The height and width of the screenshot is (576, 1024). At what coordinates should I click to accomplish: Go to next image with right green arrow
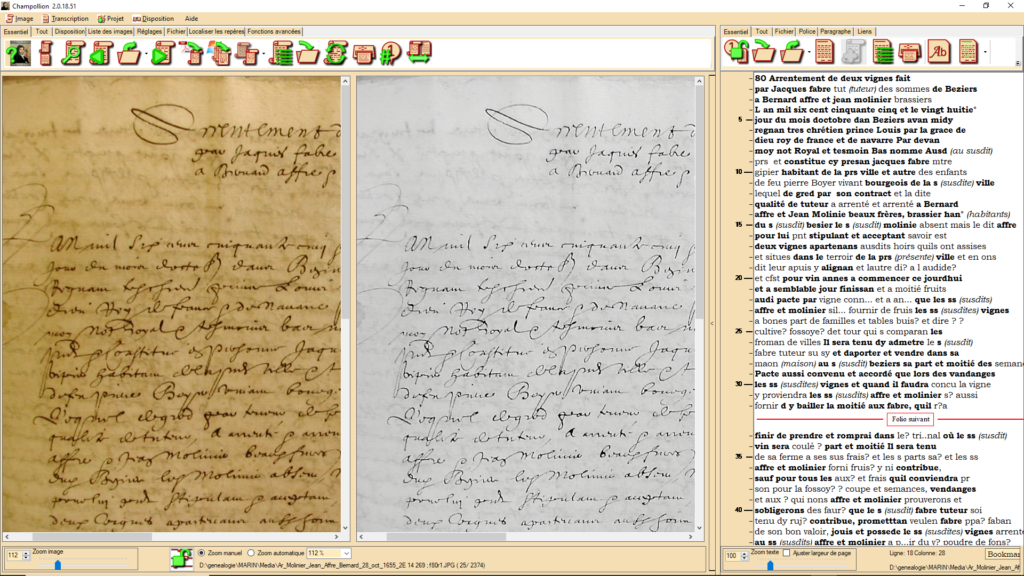tap(163, 53)
